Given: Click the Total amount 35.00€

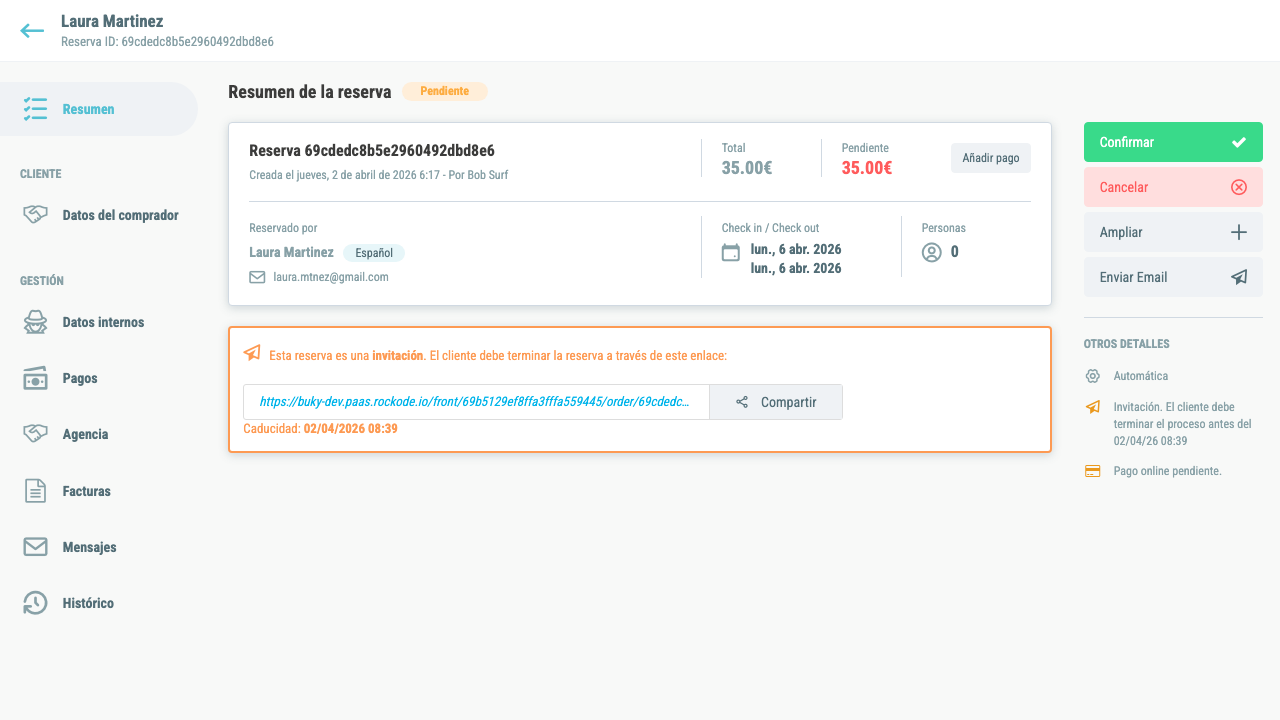Looking at the screenshot, I should [x=747, y=168].
